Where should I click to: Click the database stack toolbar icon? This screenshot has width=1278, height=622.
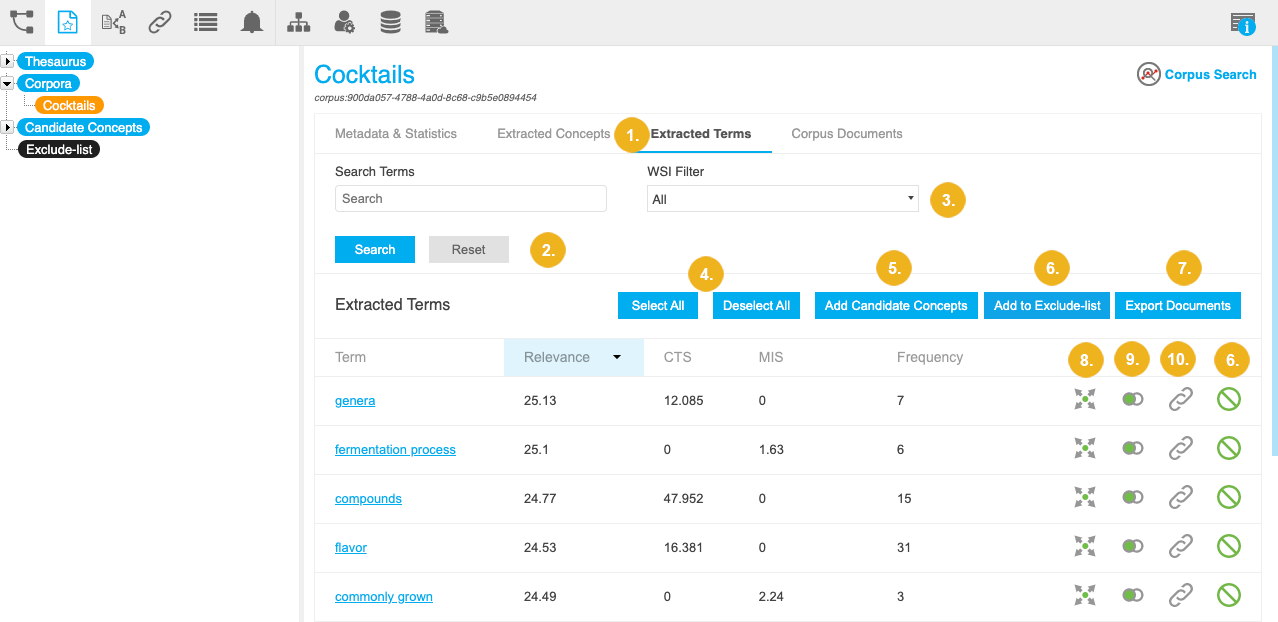(x=391, y=22)
